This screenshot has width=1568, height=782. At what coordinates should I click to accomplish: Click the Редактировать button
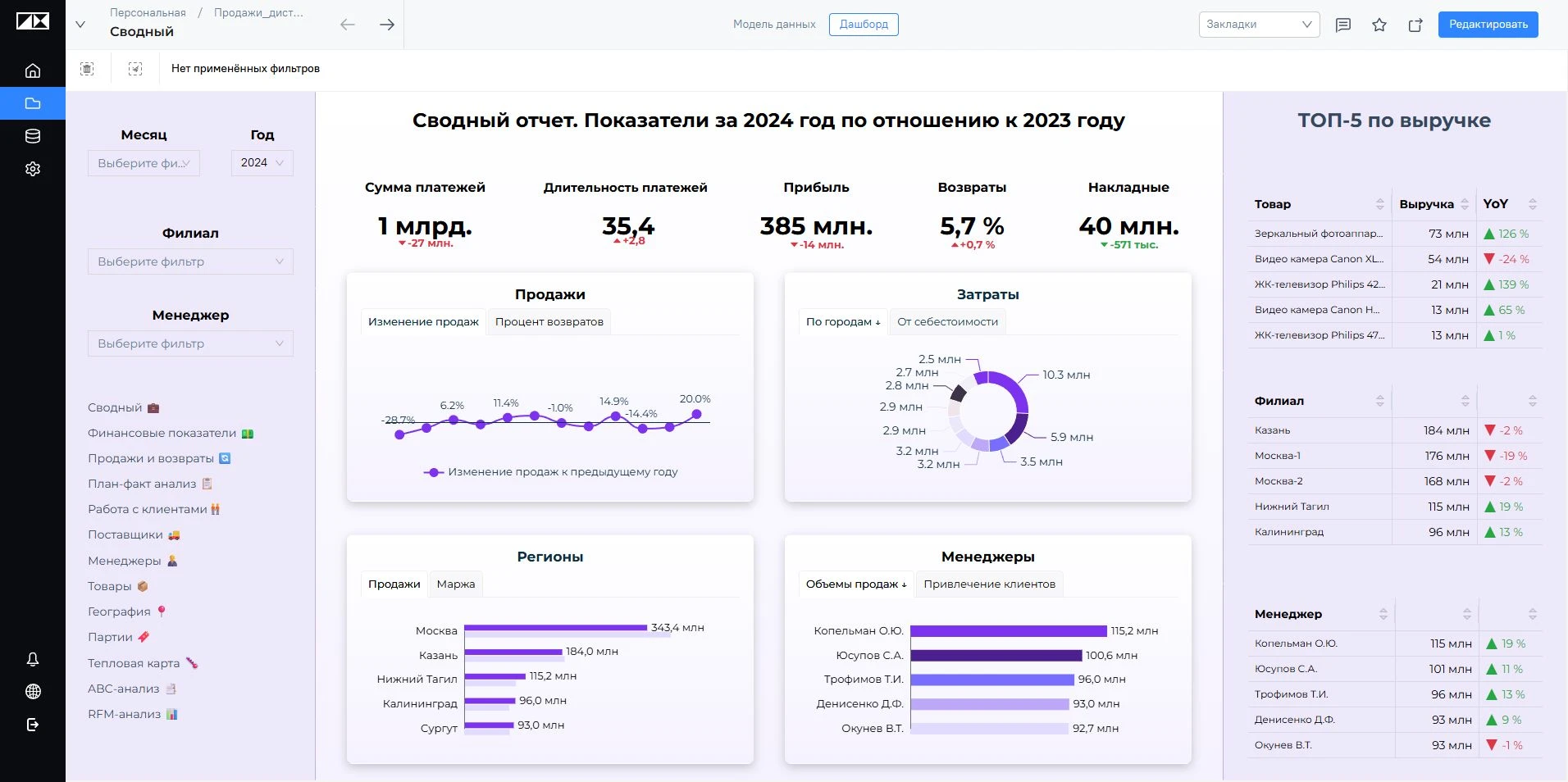coord(1488,25)
